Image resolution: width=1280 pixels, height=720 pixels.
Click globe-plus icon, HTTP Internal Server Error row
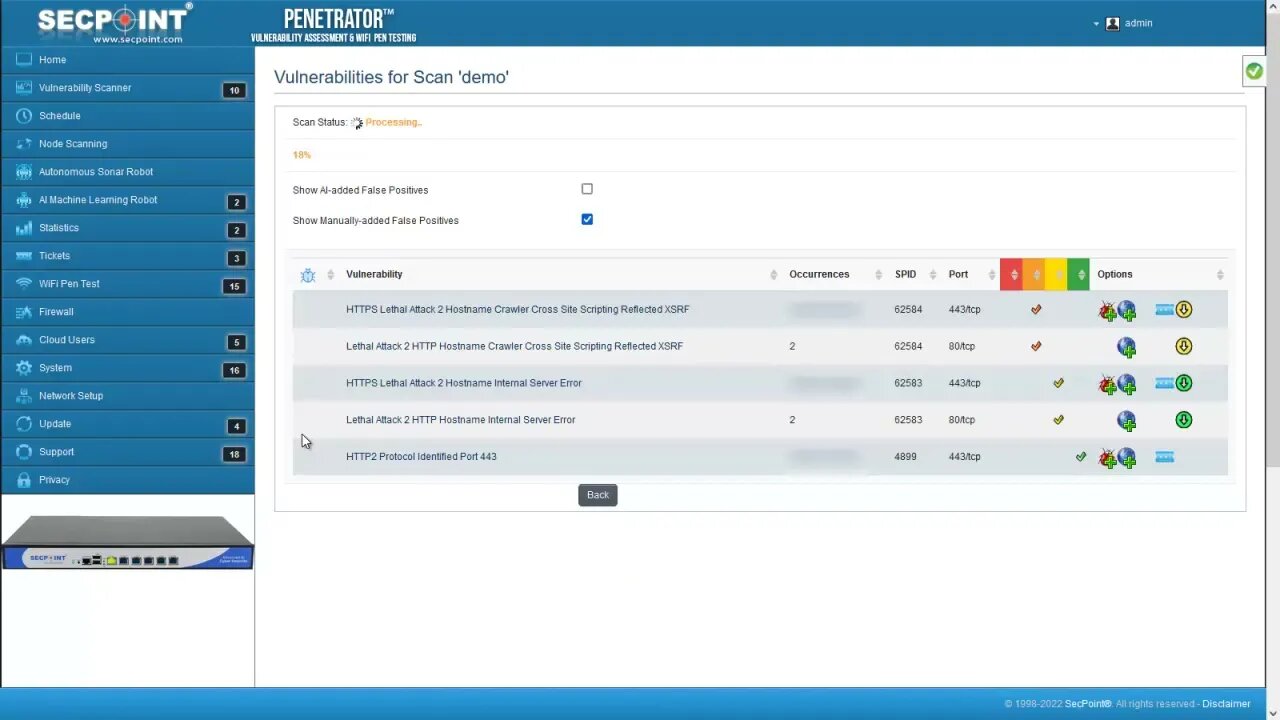pyautogui.click(x=1127, y=421)
